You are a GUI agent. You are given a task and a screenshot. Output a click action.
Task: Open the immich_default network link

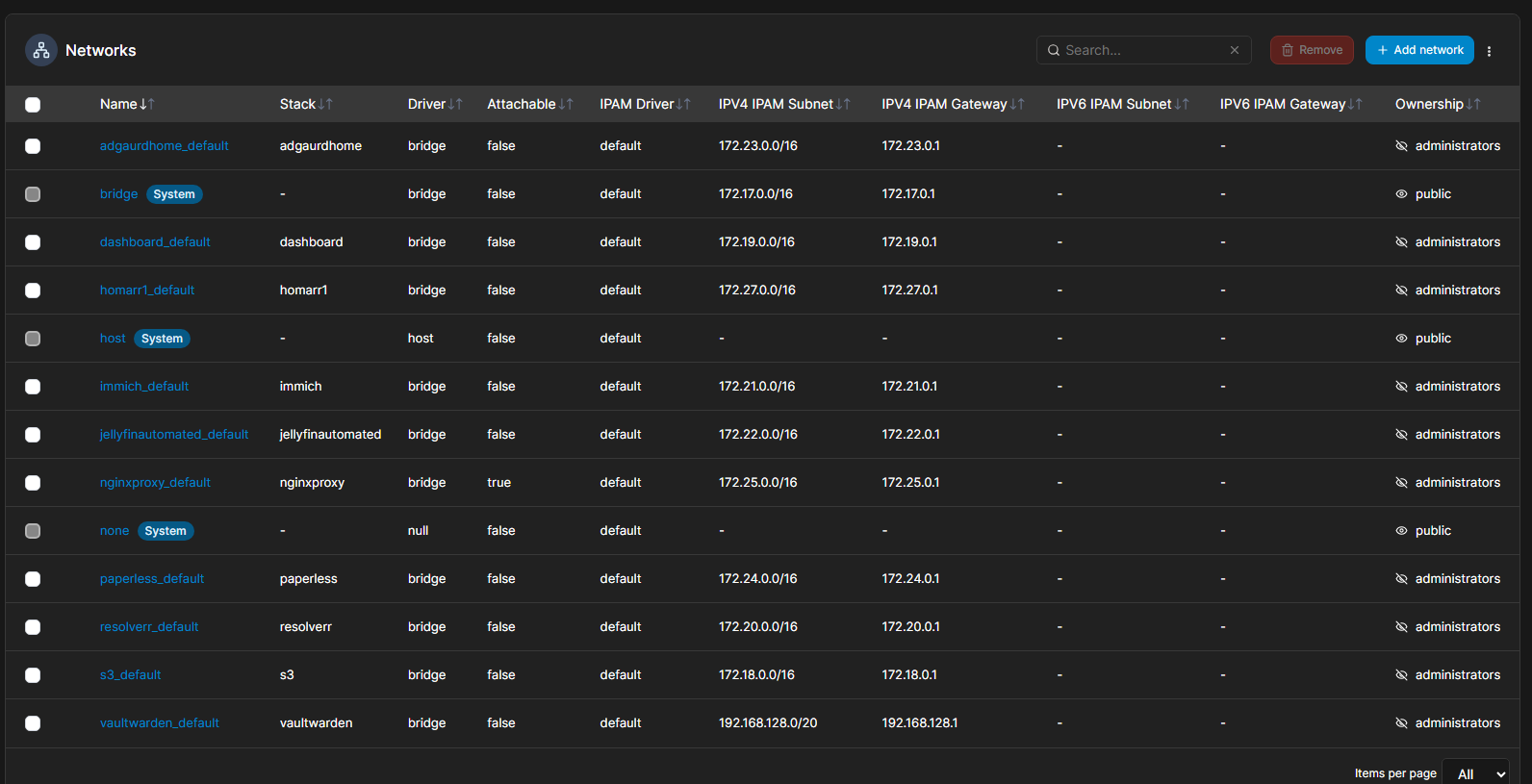click(x=144, y=387)
